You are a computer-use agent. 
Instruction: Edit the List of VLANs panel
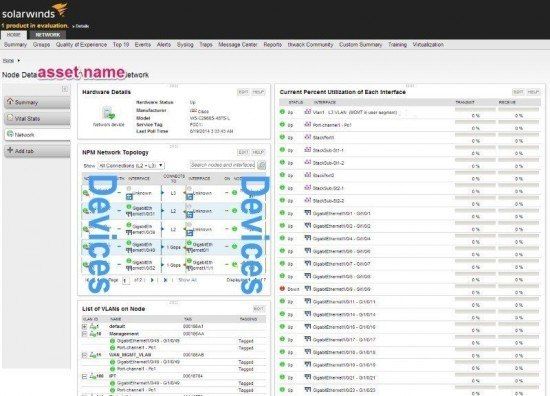click(259, 309)
